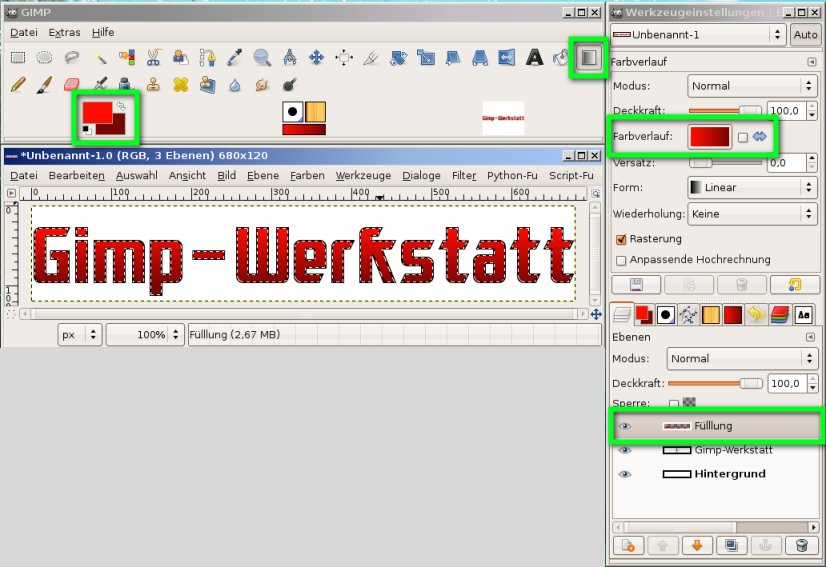This screenshot has height=567, width=826.
Task: Create a new layer
Action: 628,545
